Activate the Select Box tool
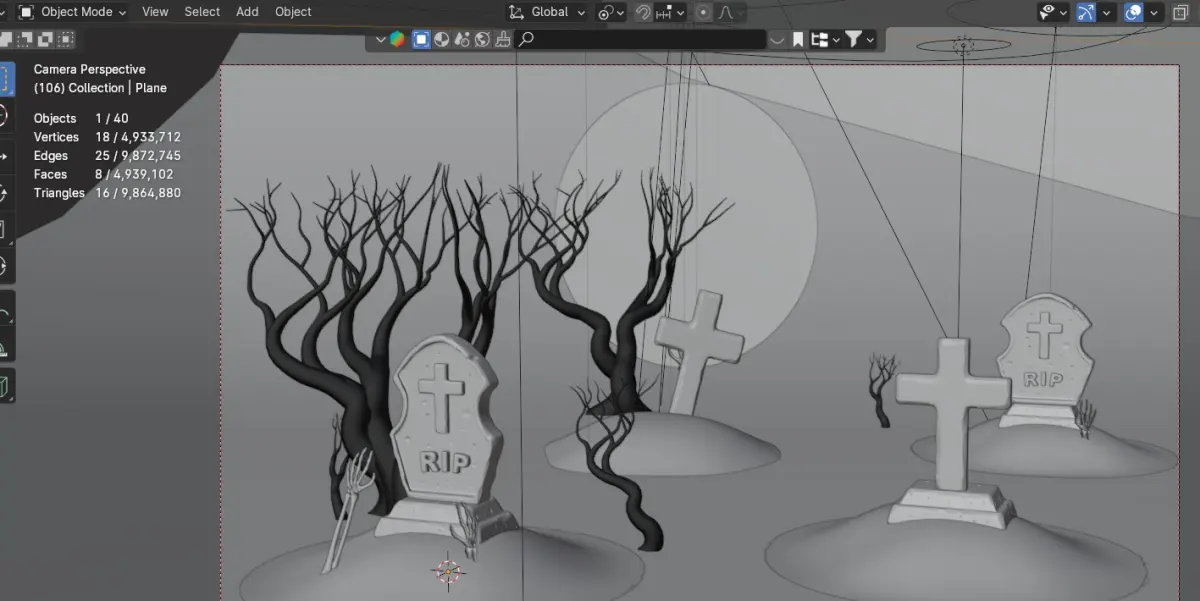The image size is (1200, 601). [x=6, y=79]
